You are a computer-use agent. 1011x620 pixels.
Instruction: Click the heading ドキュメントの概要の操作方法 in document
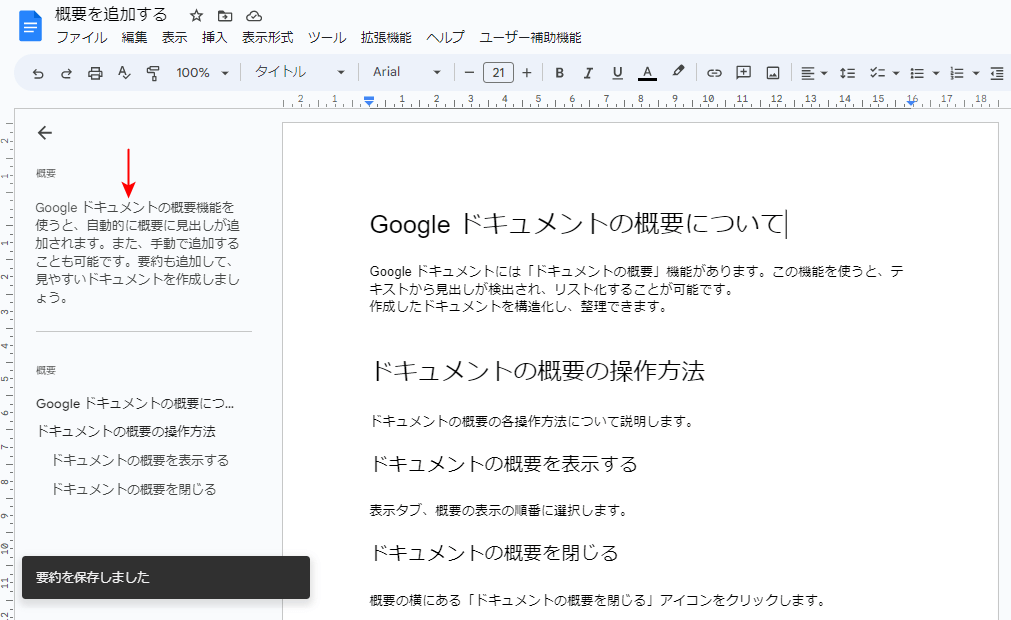(x=537, y=371)
